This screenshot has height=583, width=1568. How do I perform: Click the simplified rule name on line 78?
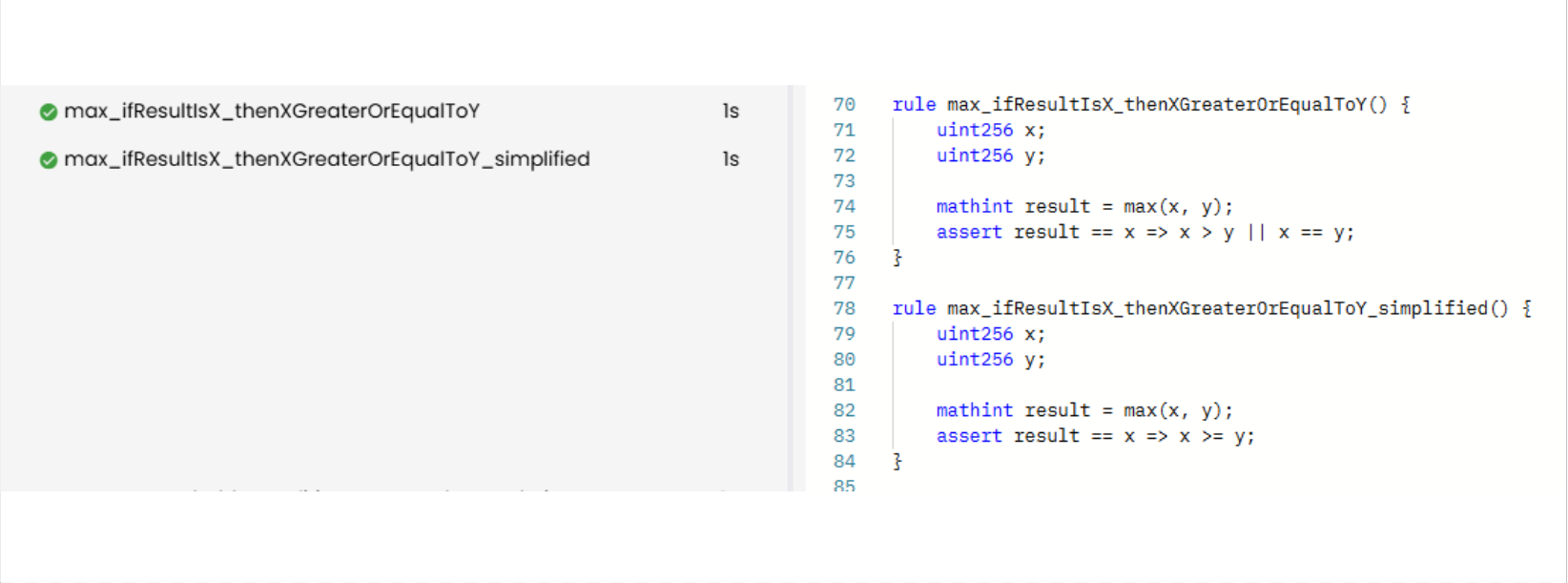[x=1217, y=309]
